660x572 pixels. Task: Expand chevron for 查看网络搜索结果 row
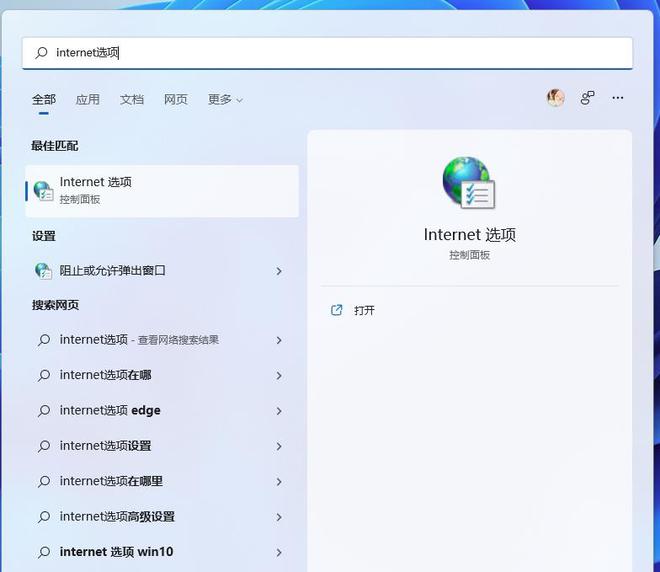click(279, 340)
